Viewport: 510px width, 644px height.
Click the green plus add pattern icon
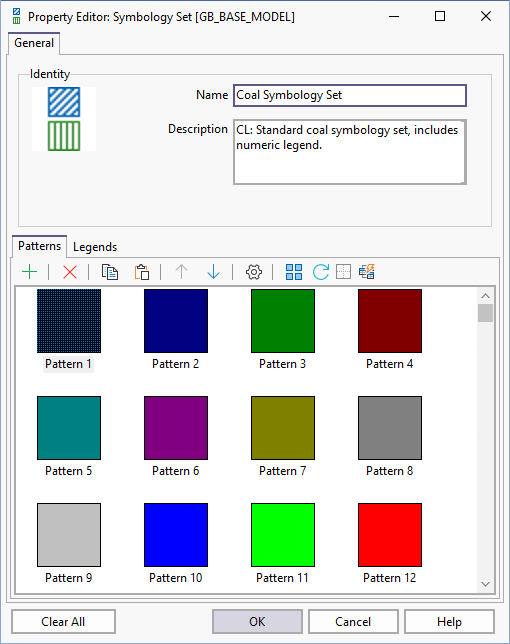point(30,272)
